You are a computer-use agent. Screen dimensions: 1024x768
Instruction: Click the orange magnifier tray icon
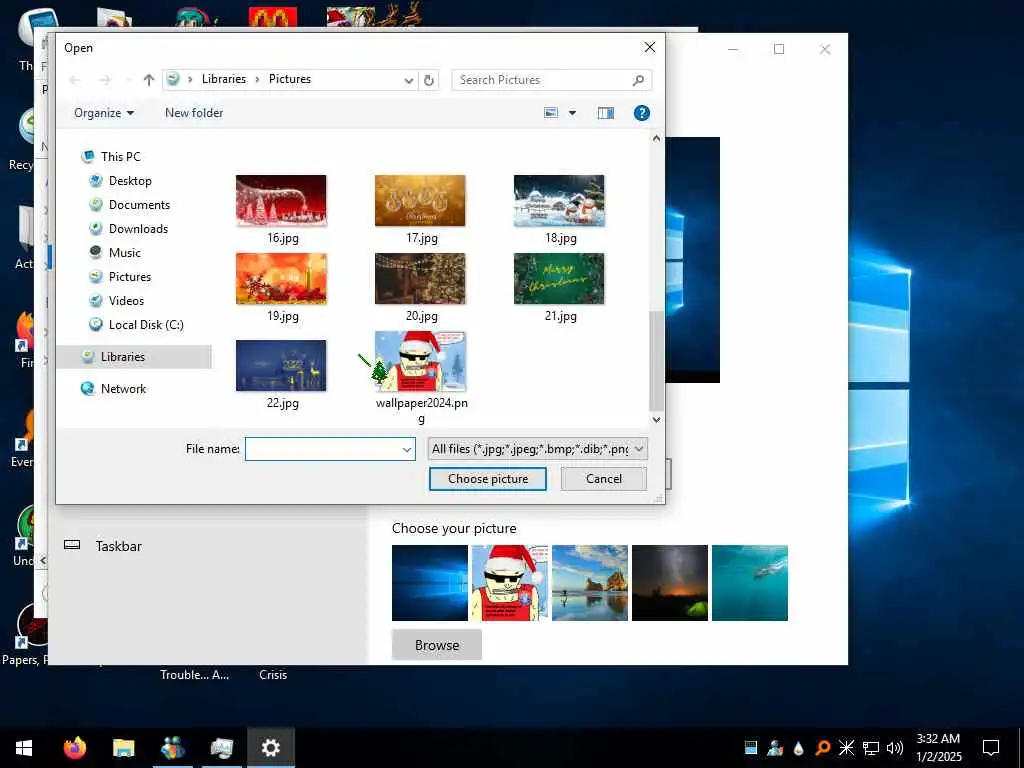click(823, 748)
